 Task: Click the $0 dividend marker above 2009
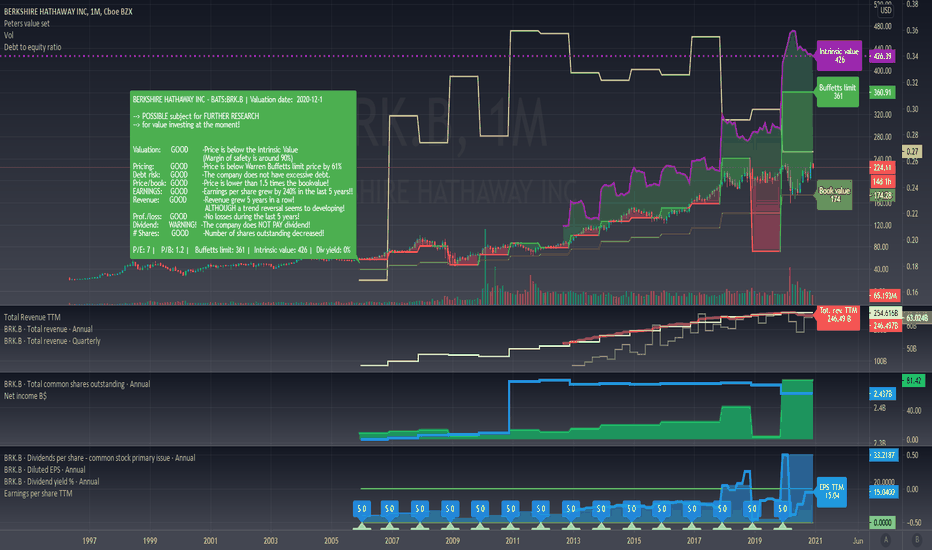[450, 509]
